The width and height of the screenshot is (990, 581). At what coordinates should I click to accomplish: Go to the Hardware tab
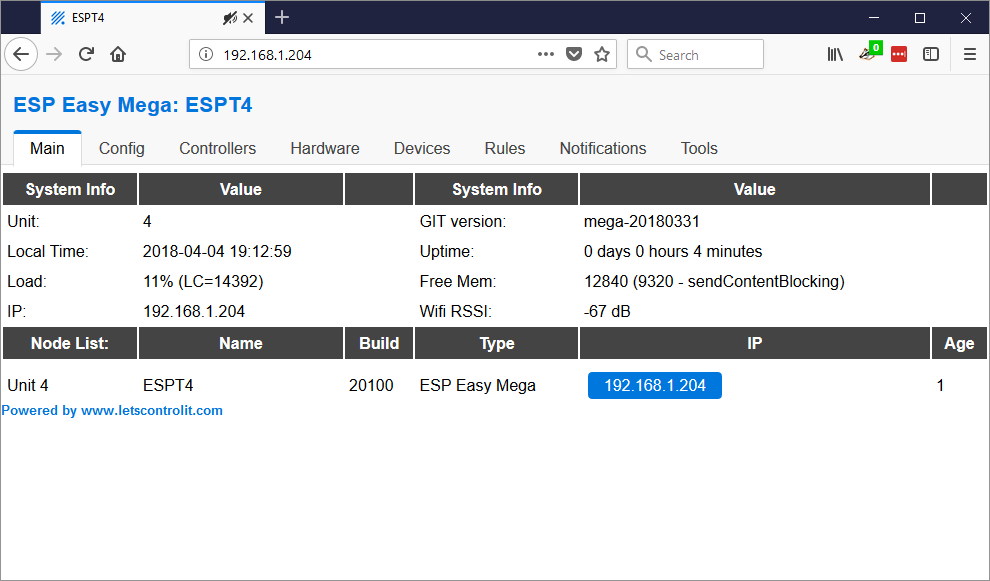325,148
